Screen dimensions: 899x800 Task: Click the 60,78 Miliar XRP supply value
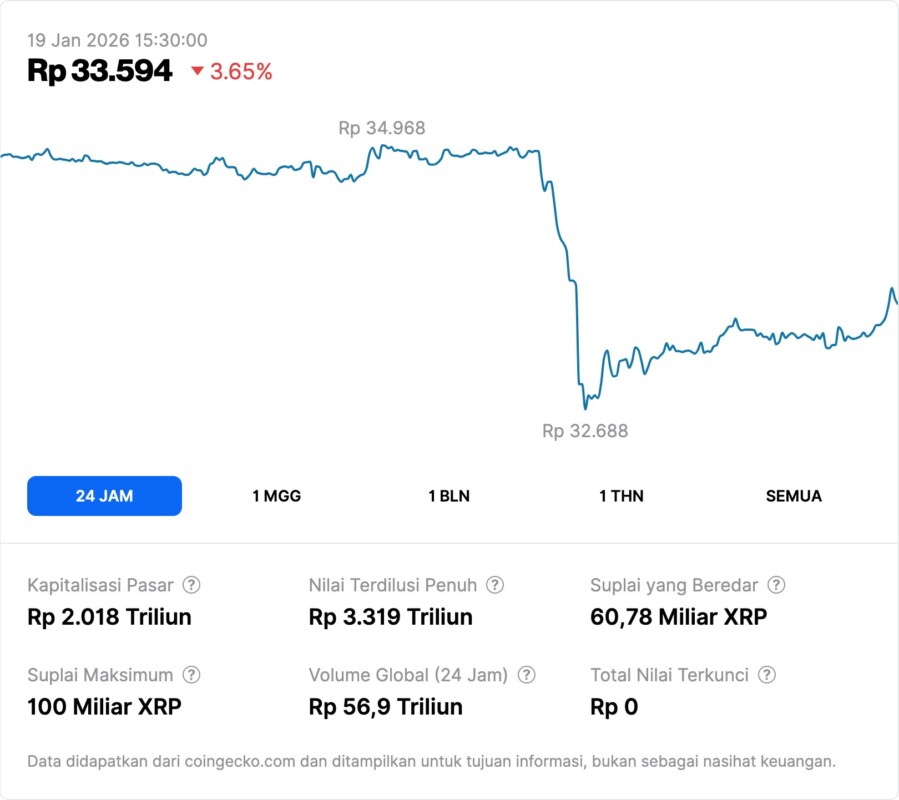(x=679, y=617)
